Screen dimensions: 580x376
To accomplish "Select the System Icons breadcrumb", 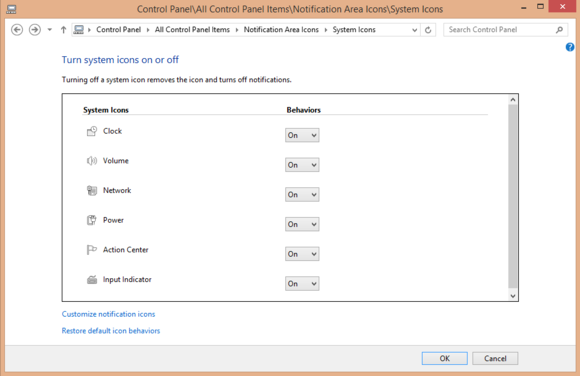I will pos(354,30).
